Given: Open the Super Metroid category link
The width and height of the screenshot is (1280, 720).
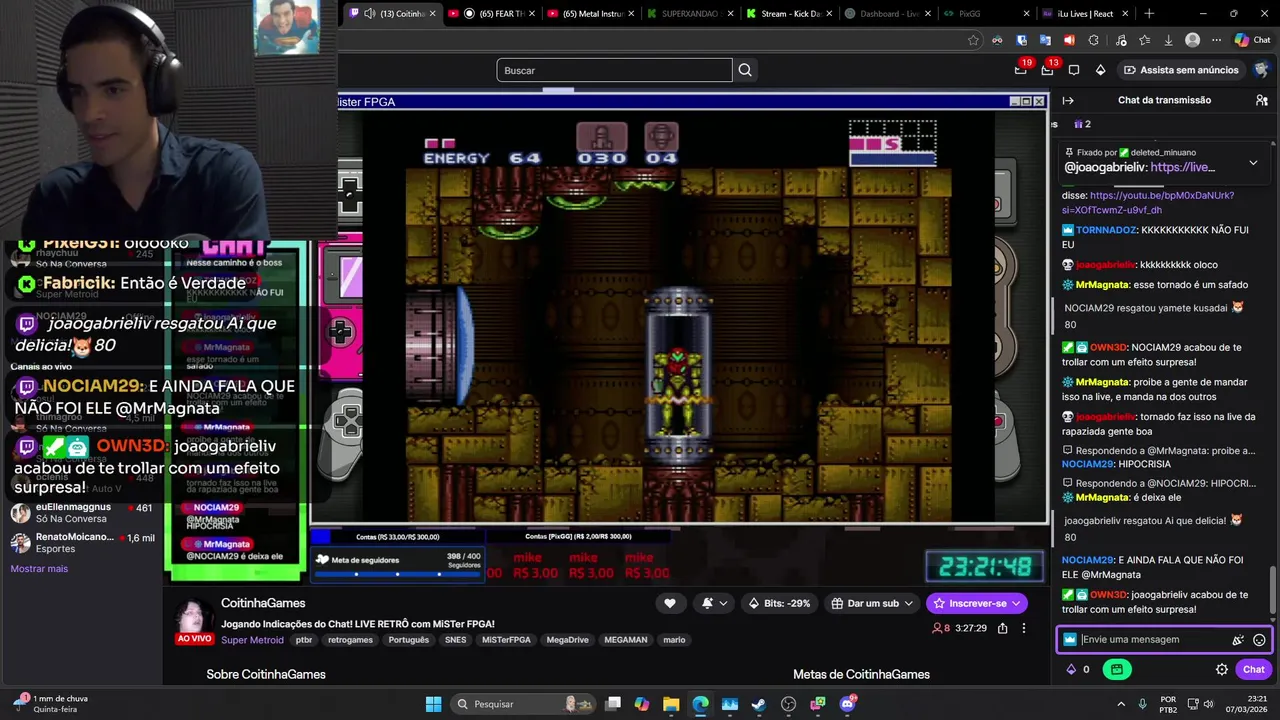Looking at the screenshot, I should 252,640.
